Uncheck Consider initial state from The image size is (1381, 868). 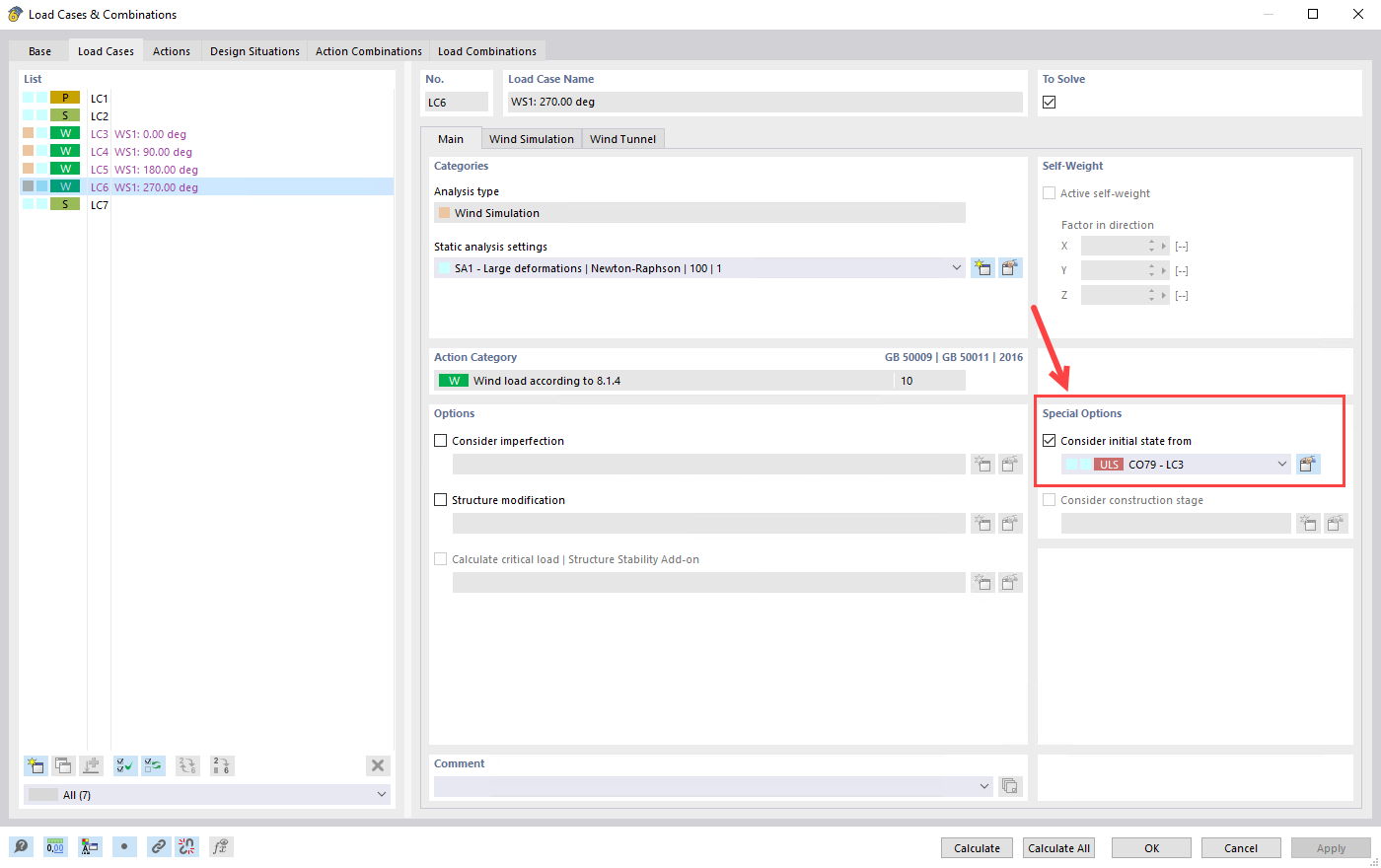coord(1050,441)
